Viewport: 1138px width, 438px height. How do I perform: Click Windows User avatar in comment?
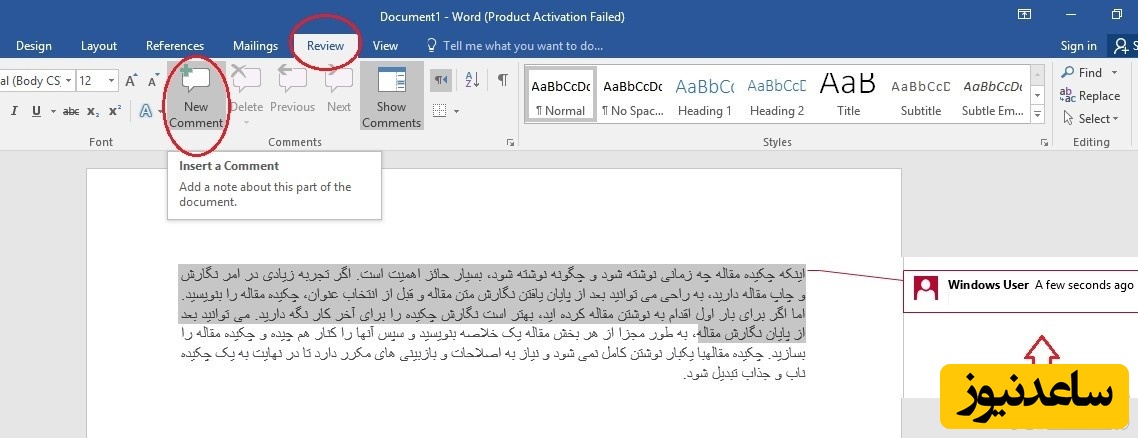point(925,288)
